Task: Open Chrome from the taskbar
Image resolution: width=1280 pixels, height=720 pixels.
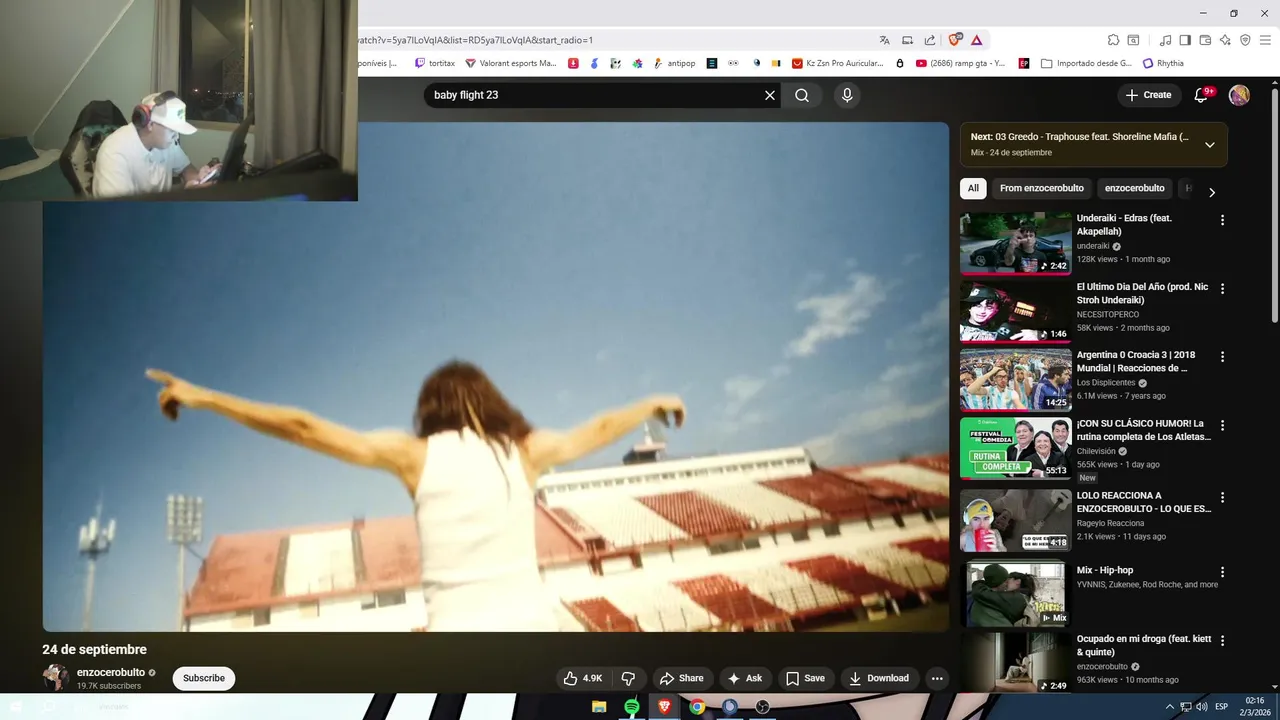Action: click(x=697, y=707)
